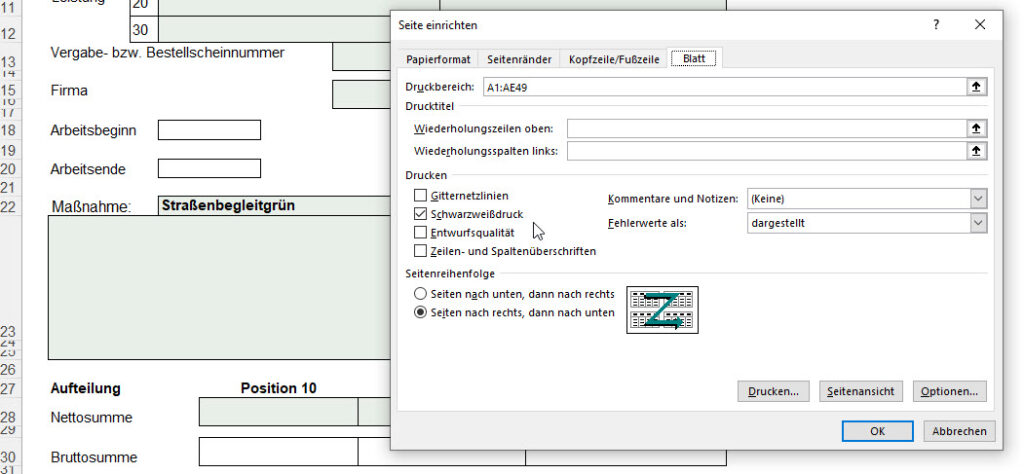Click the collapse icon beside Druckbereich field
1024x474 pixels.
click(976, 87)
